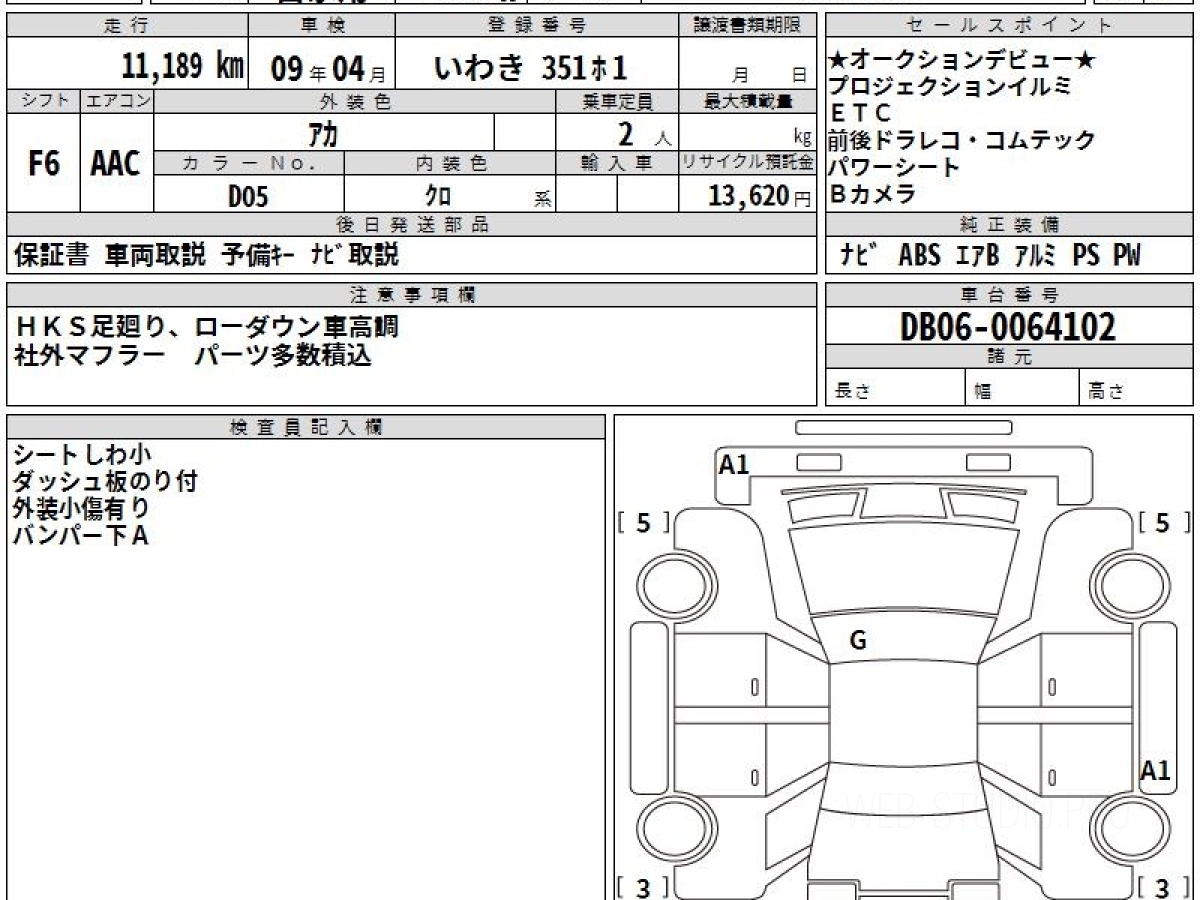
Task: Select the chassis number DB06-0064102
Action: [1008, 327]
